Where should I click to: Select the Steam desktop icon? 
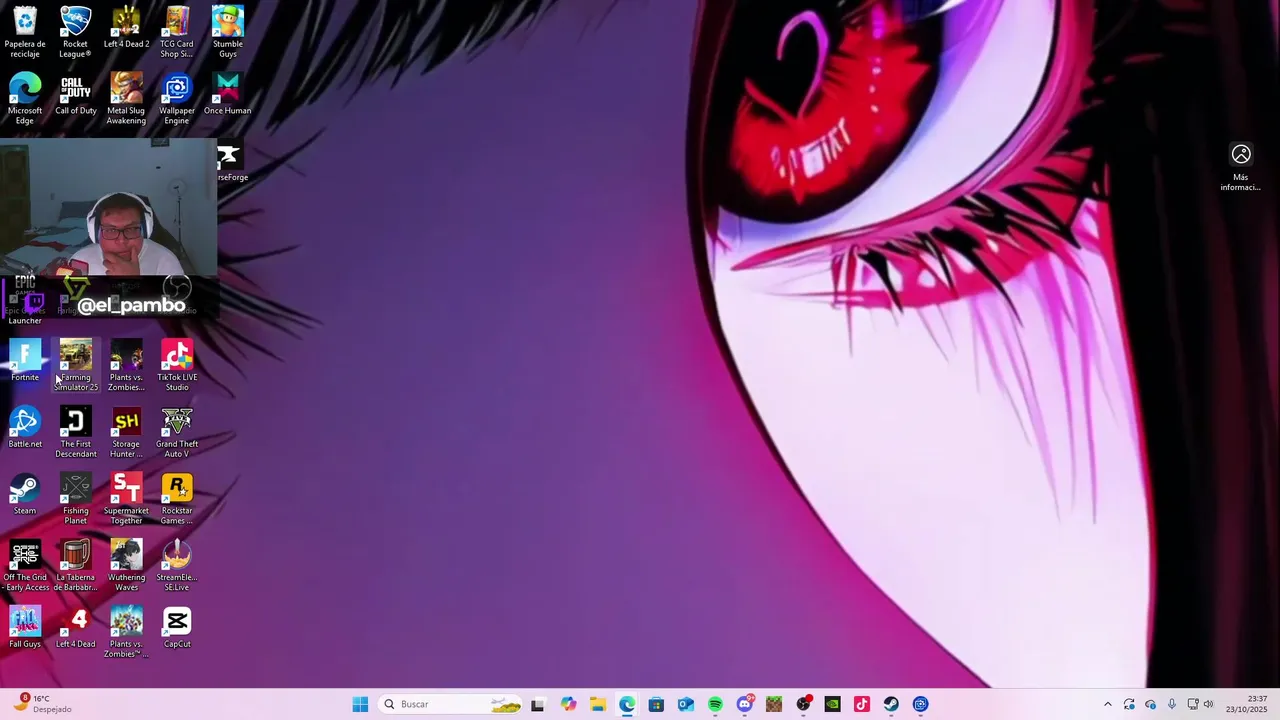click(x=25, y=494)
